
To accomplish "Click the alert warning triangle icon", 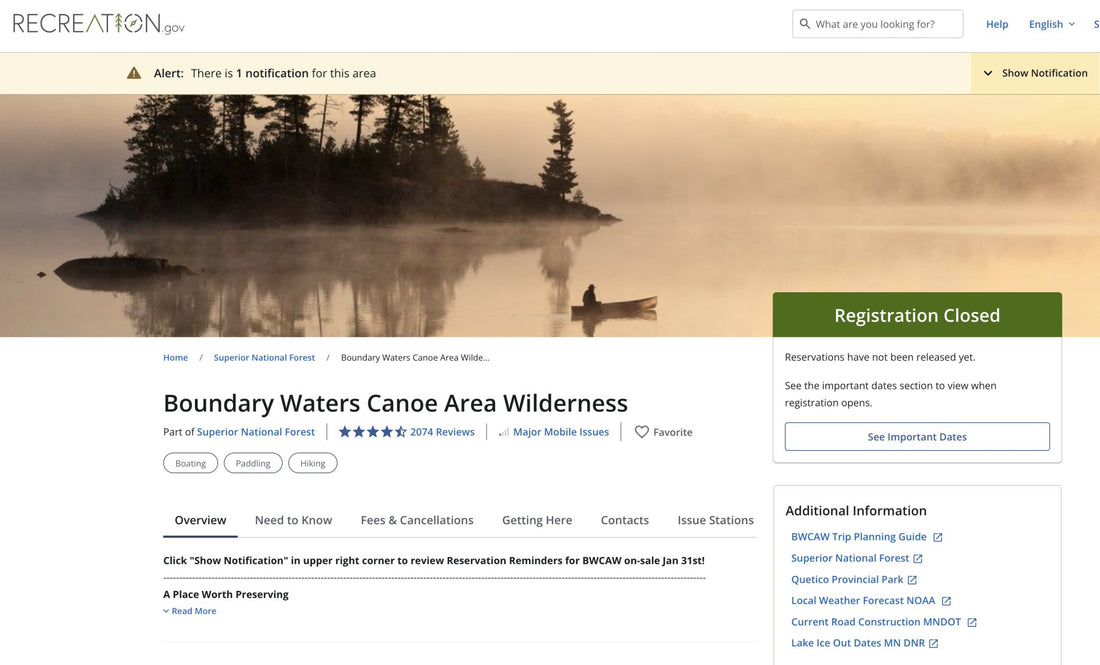I will [134, 73].
